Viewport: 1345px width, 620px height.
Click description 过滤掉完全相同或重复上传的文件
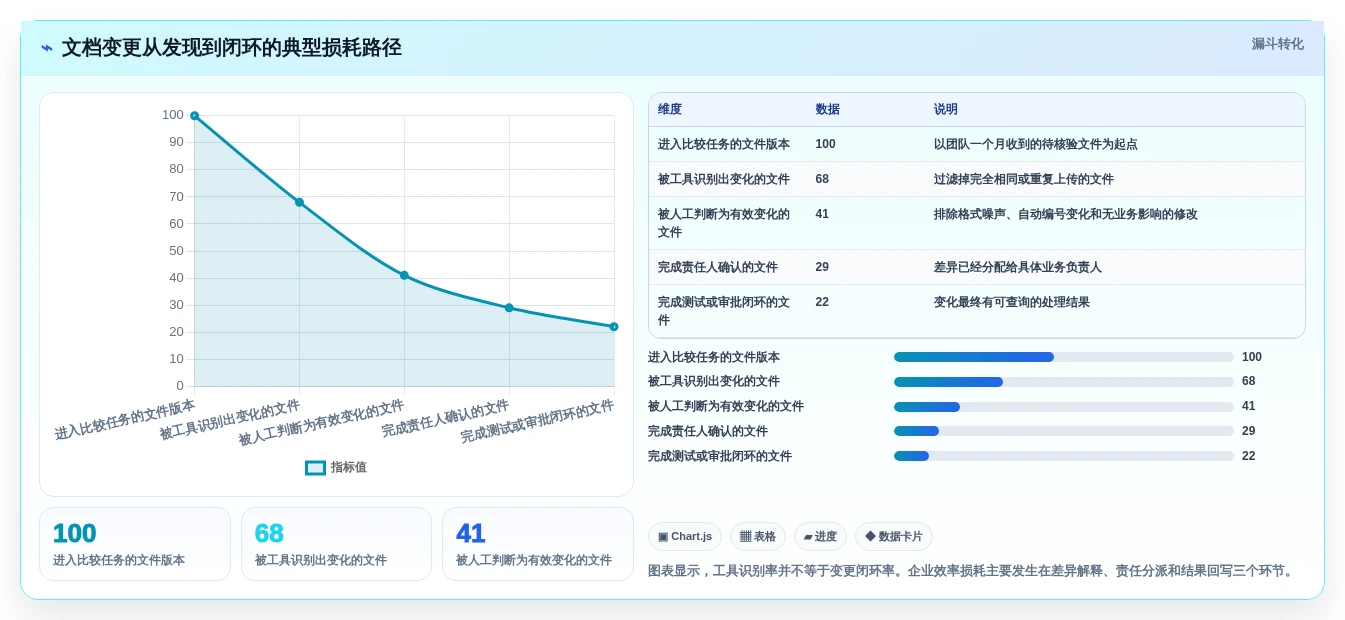pyautogui.click(x=1024, y=179)
